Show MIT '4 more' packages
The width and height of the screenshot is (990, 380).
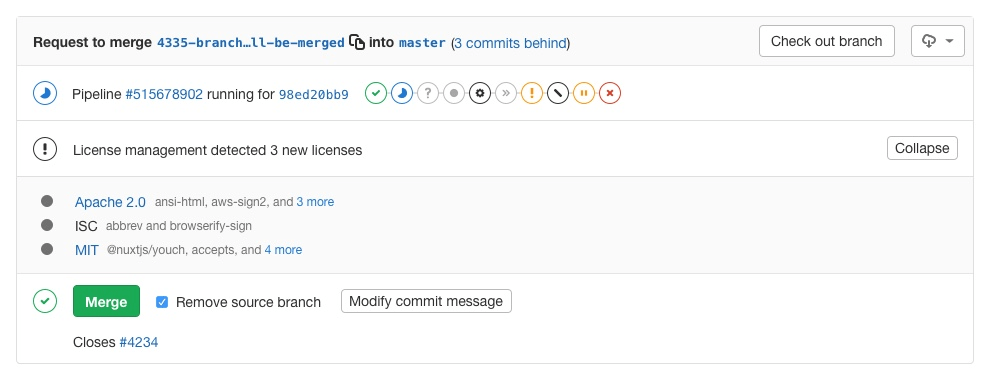tap(283, 250)
